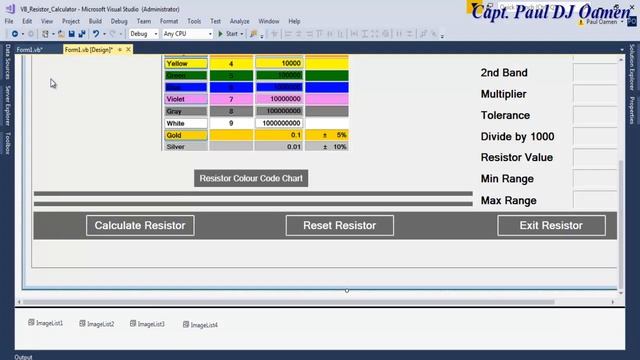Open the Project menu
Viewport: 640px width, 360px height.
71,21
